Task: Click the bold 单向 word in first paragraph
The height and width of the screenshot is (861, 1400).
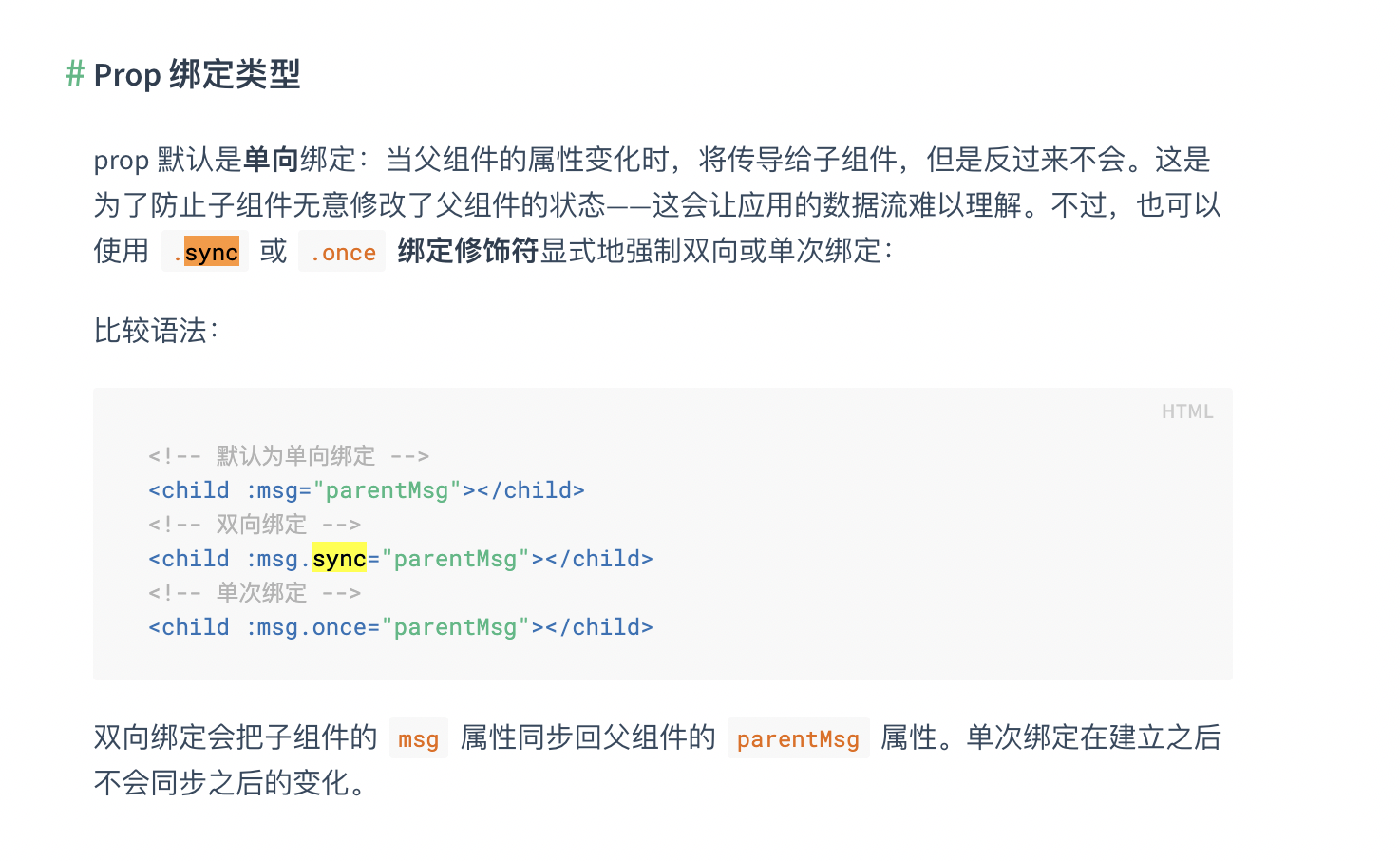Action: 272,160
